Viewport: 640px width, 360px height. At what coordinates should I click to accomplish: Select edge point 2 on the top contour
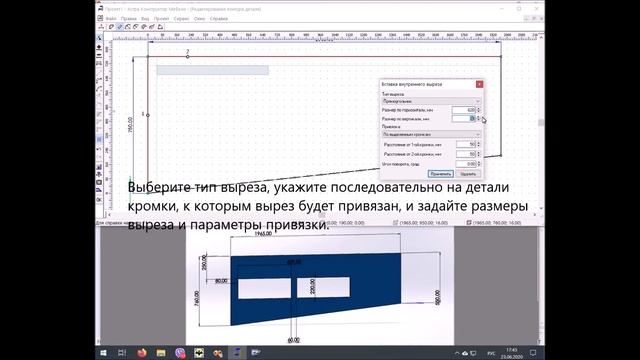click(x=187, y=57)
